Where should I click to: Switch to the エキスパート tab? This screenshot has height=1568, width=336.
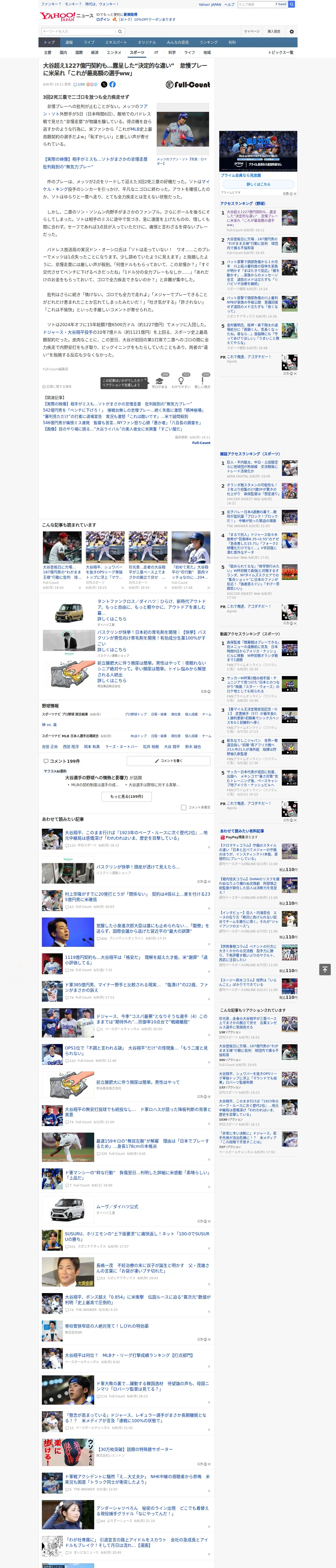116,43
